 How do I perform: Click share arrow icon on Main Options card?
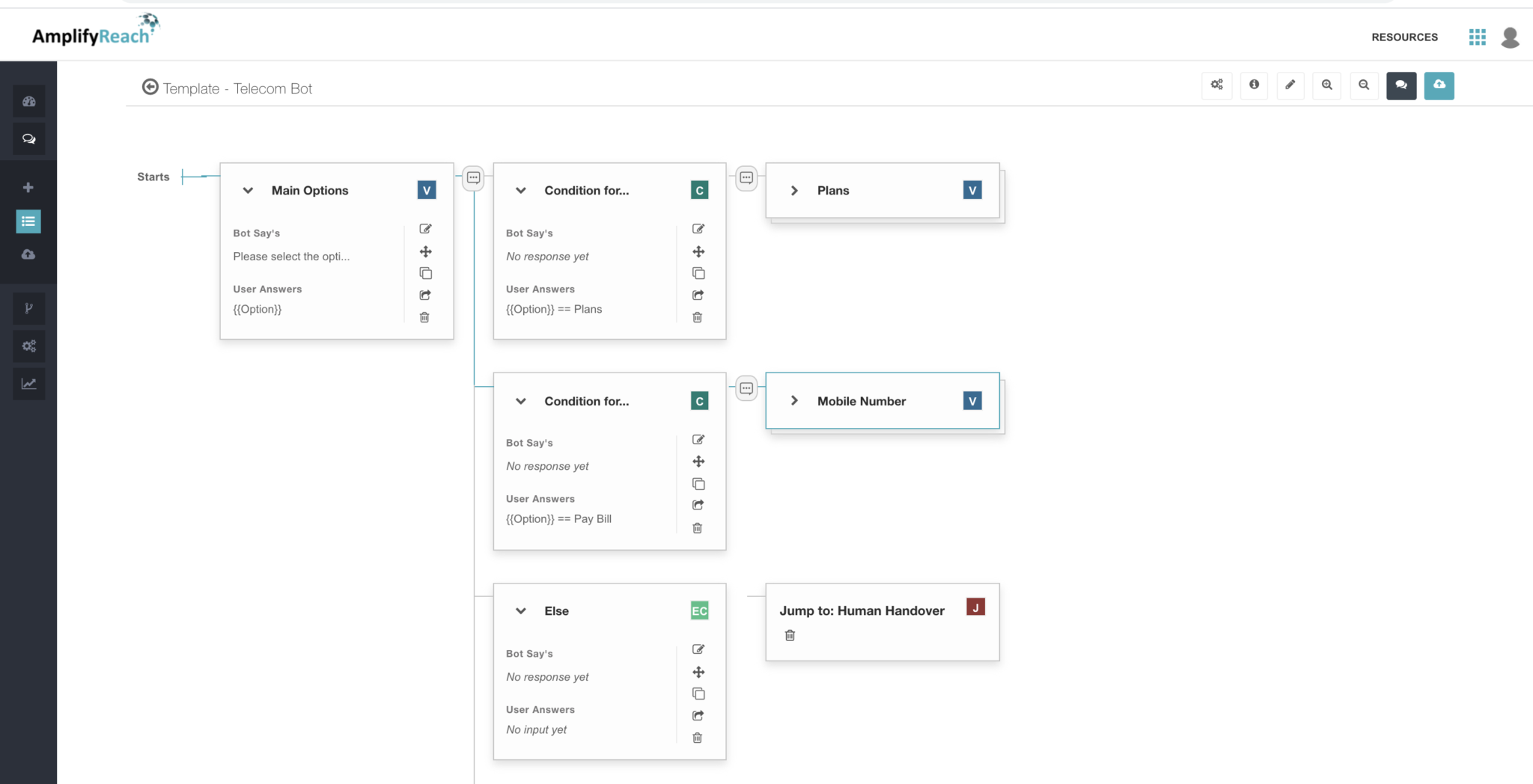point(425,295)
